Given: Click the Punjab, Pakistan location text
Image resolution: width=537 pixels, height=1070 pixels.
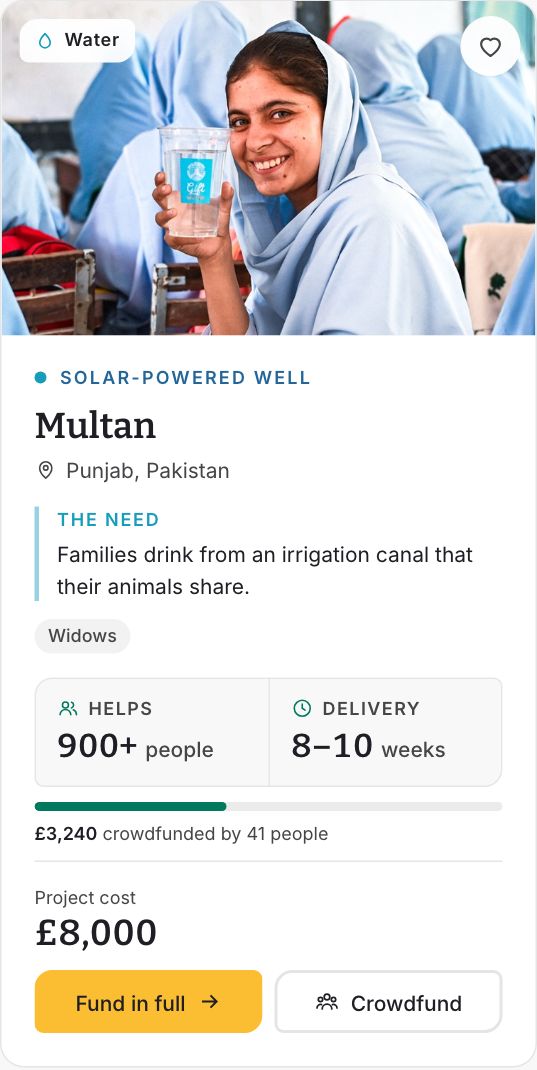Looking at the screenshot, I should (147, 471).
